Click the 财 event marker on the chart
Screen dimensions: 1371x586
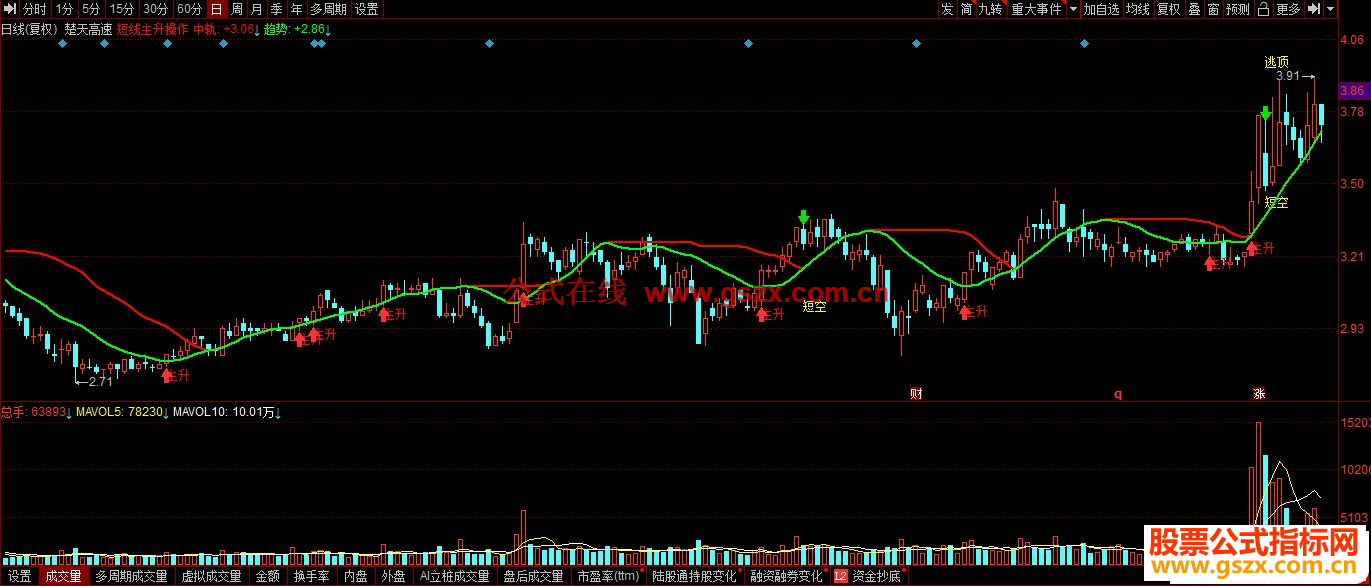915,393
